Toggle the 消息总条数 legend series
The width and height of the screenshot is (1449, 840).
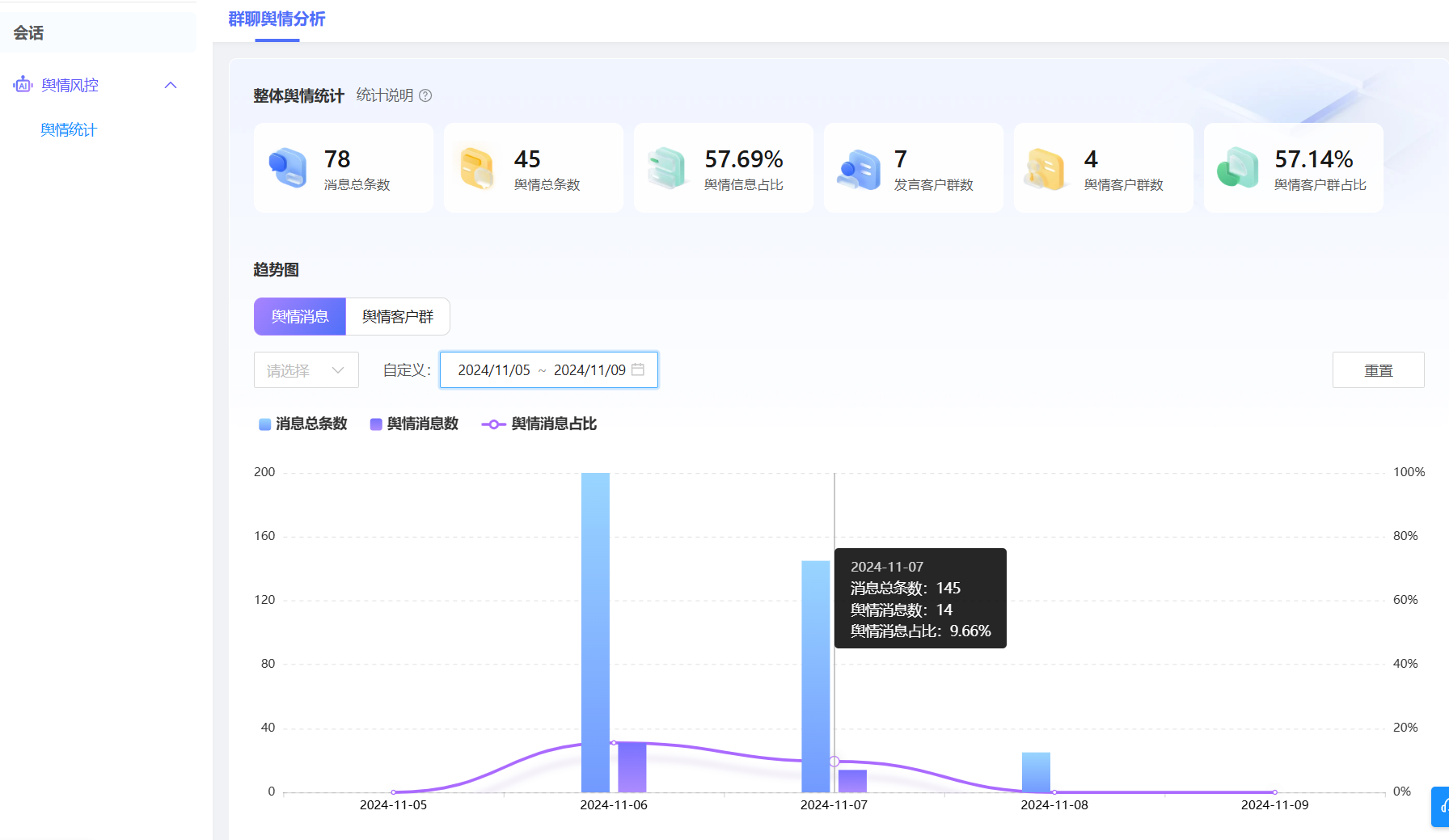303,424
